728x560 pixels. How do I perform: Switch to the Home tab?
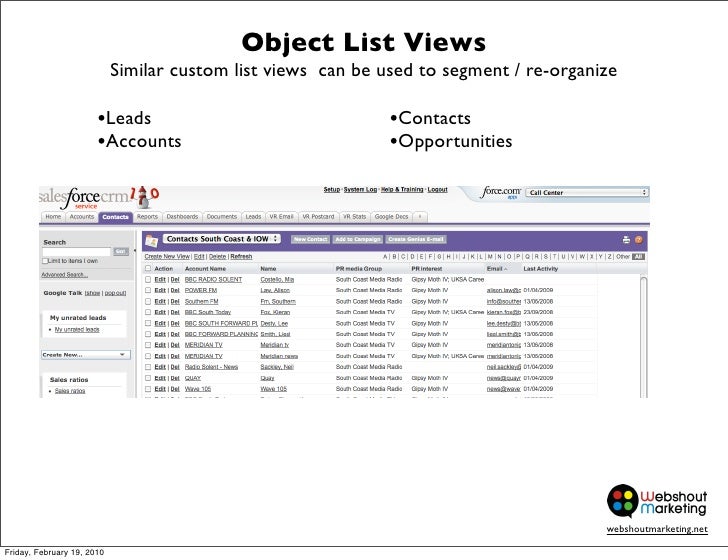pyautogui.click(x=53, y=217)
